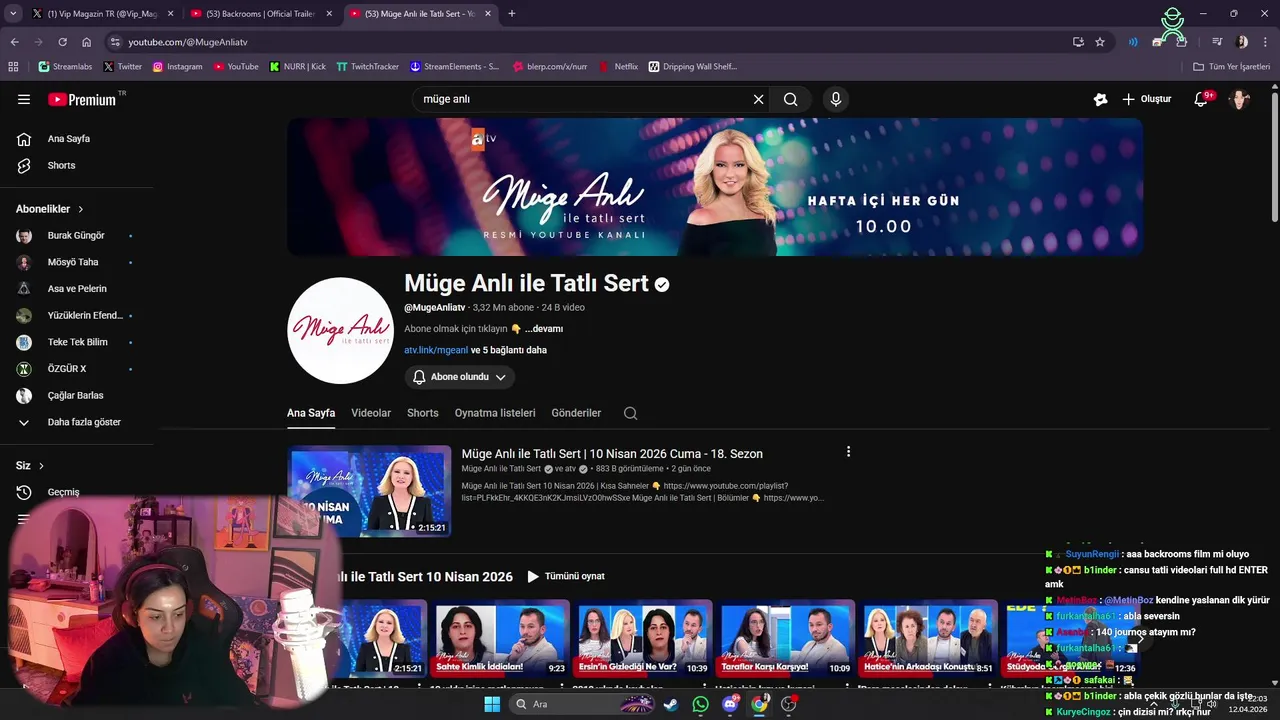Open the Chrome extensions puzzle icon
The height and width of the screenshot is (720, 1280).
(x=1182, y=42)
